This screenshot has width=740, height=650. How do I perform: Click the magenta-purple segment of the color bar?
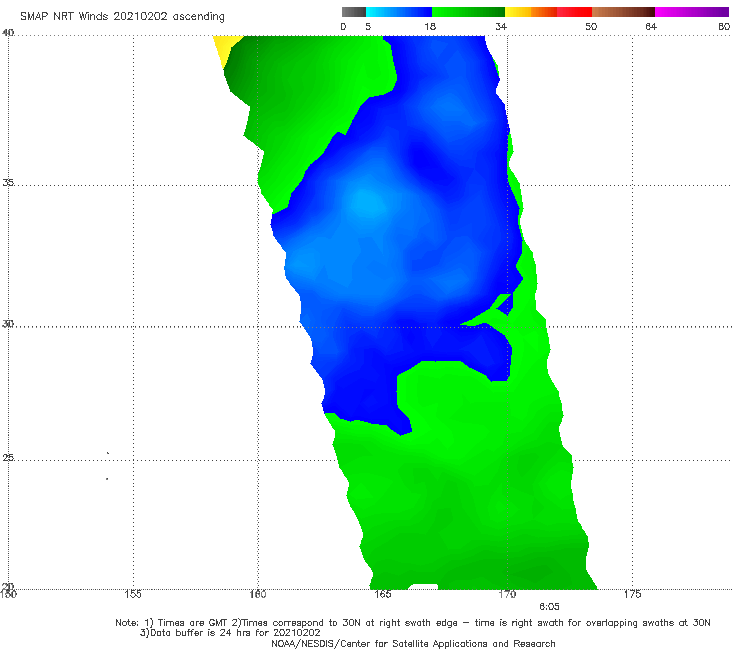pyautogui.click(x=692, y=12)
